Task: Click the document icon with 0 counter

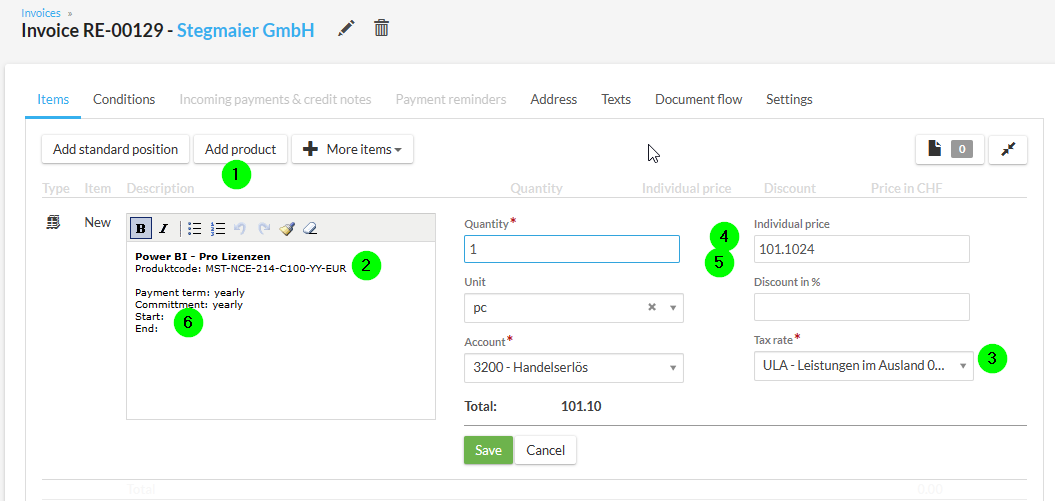Action: tap(949, 149)
